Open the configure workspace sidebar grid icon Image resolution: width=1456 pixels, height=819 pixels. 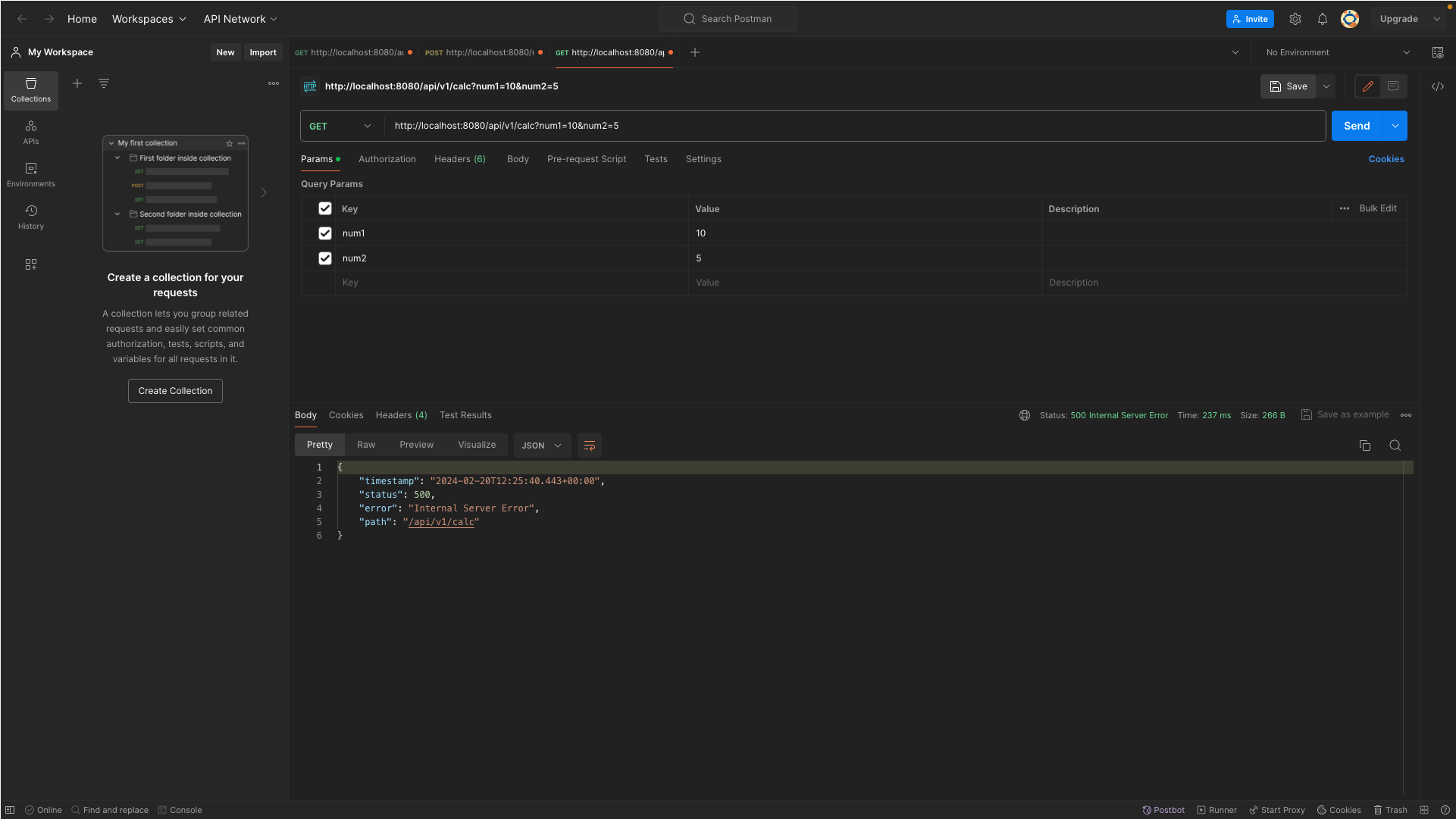[31, 264]
